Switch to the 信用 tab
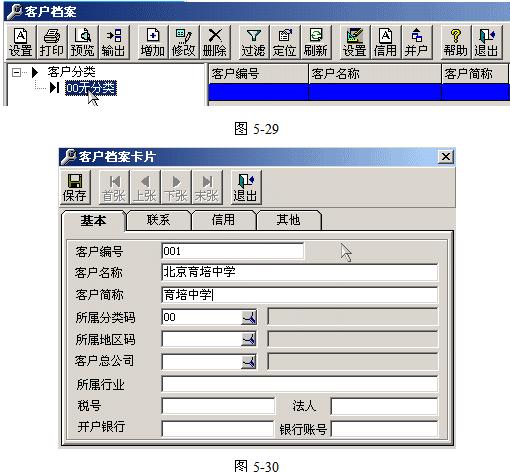 coord(223,220)
